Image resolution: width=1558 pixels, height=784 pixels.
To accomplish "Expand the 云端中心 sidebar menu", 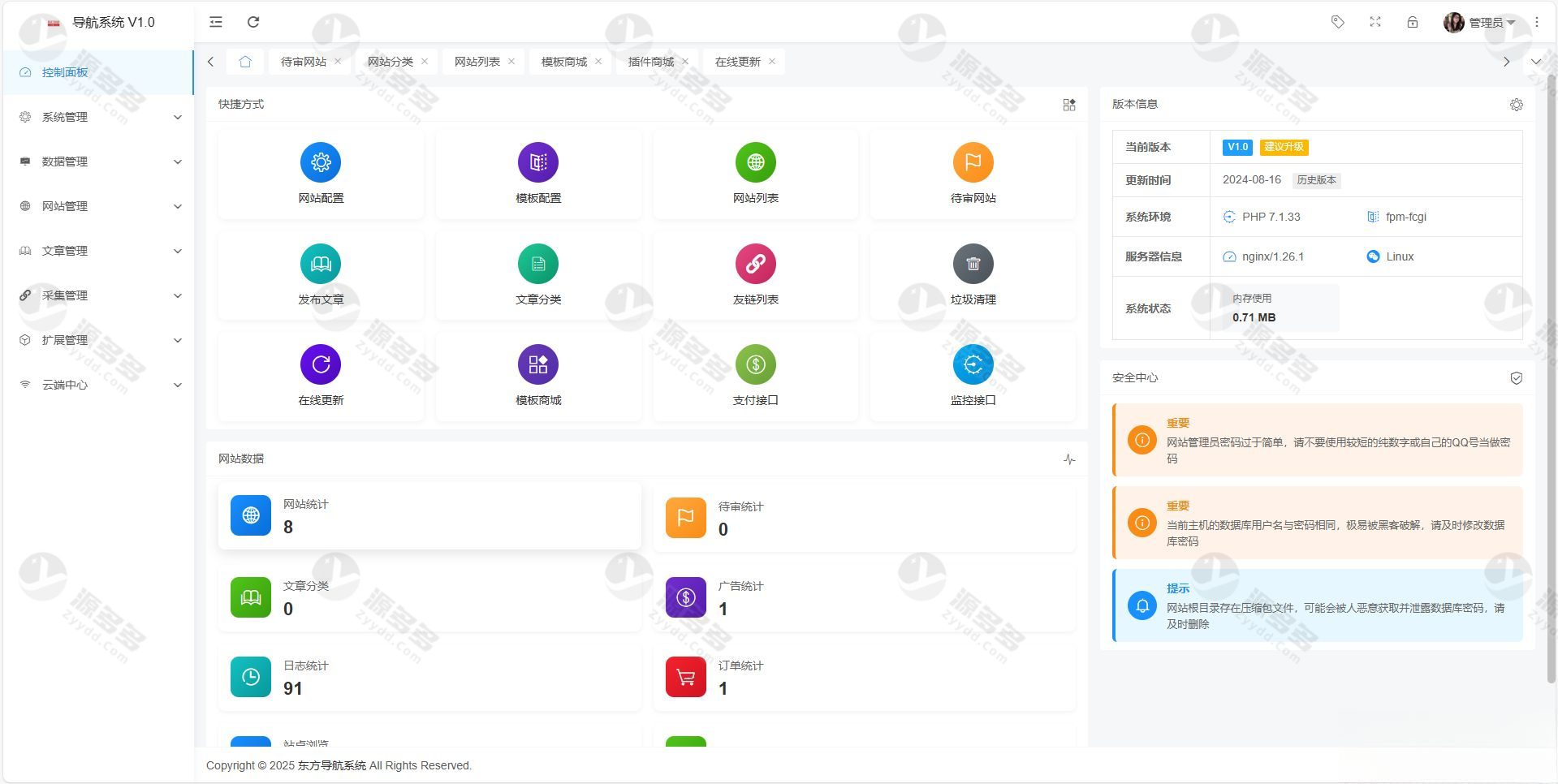I will tap(98, 385).
